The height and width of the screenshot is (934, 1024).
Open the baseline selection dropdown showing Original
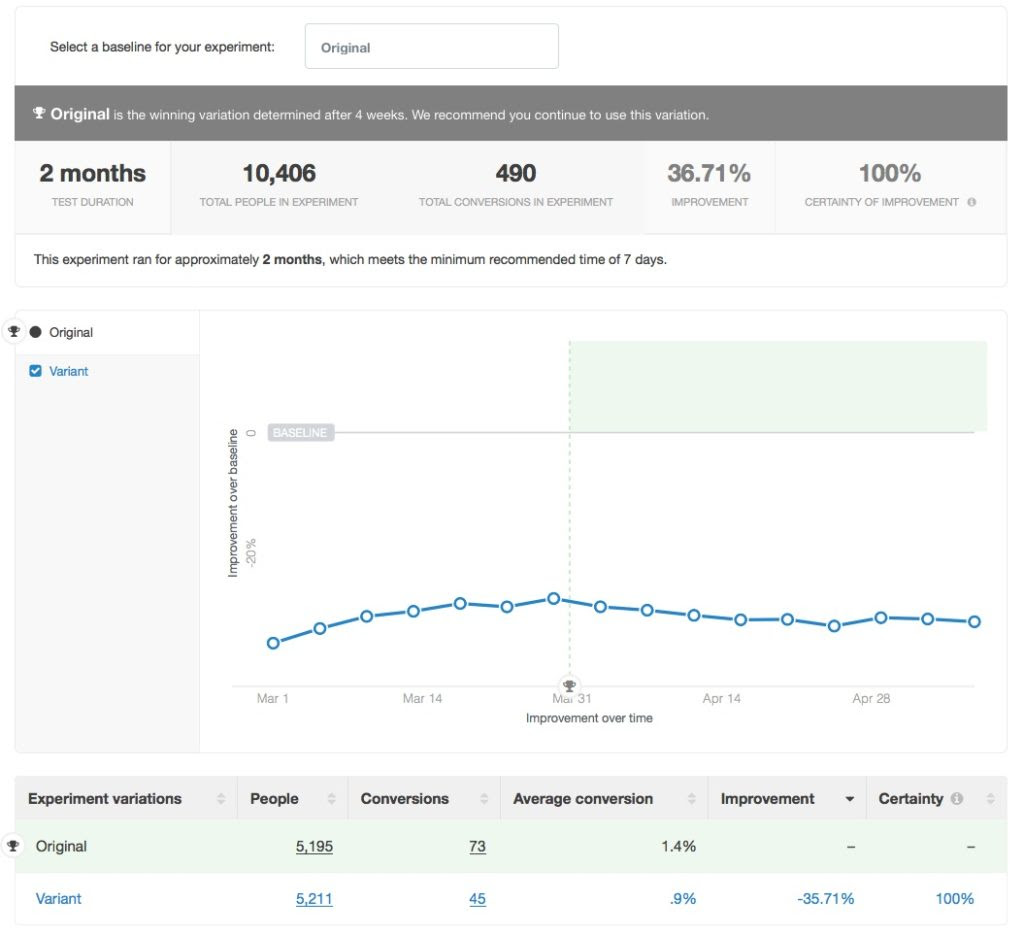(x=432, y=46)
